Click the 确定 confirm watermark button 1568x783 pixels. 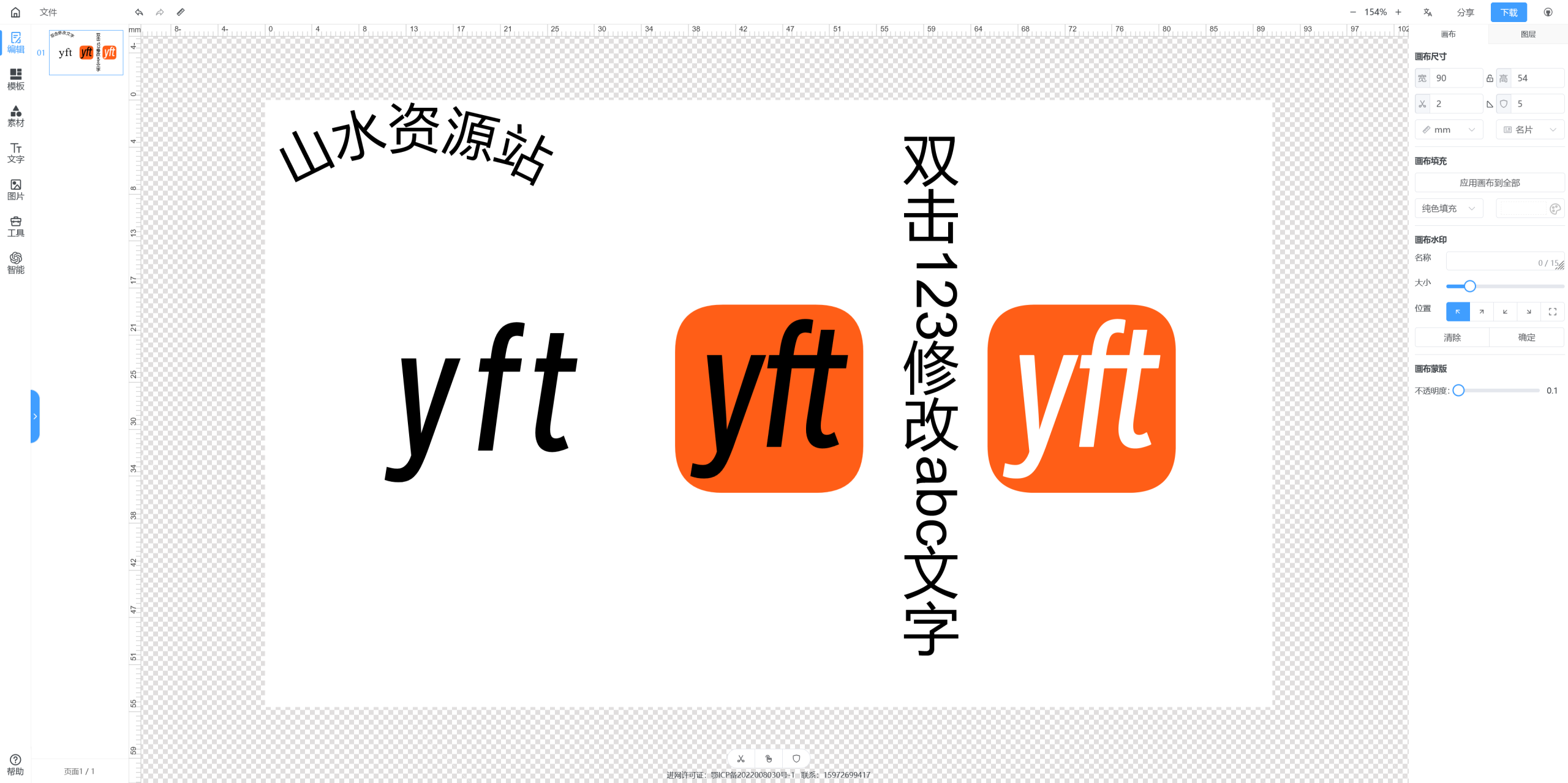point(1527,337)
